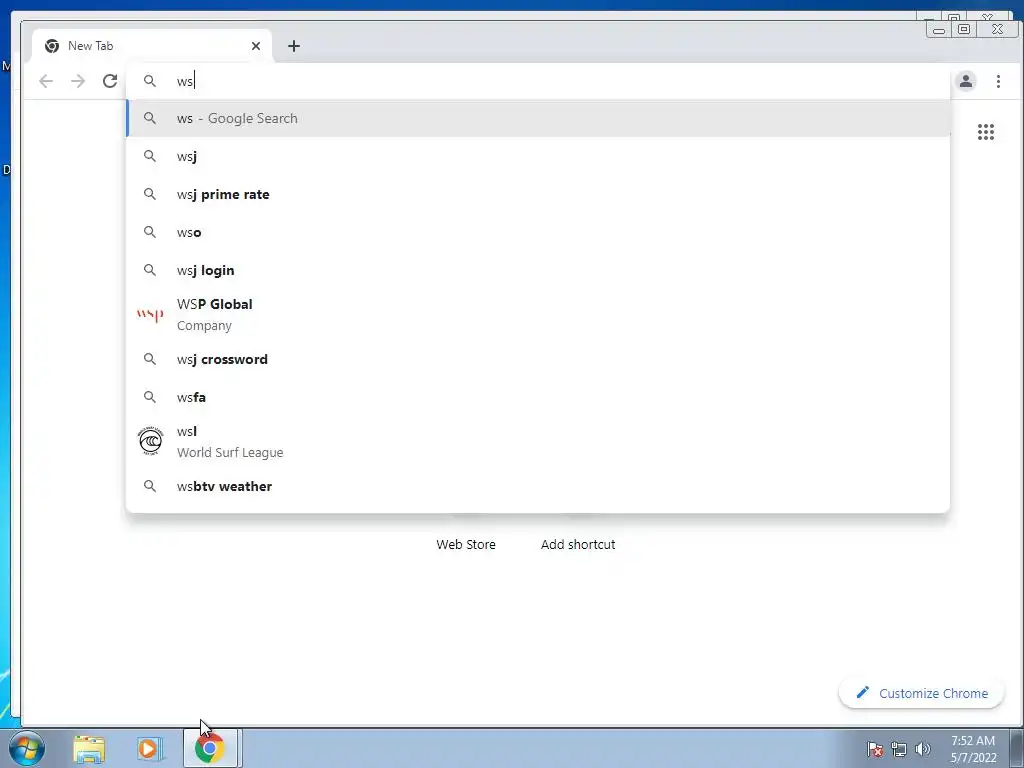This screenshot has width=1024, height=768.
Task: Click the address bar containing ws
Action: coord(538,81)
